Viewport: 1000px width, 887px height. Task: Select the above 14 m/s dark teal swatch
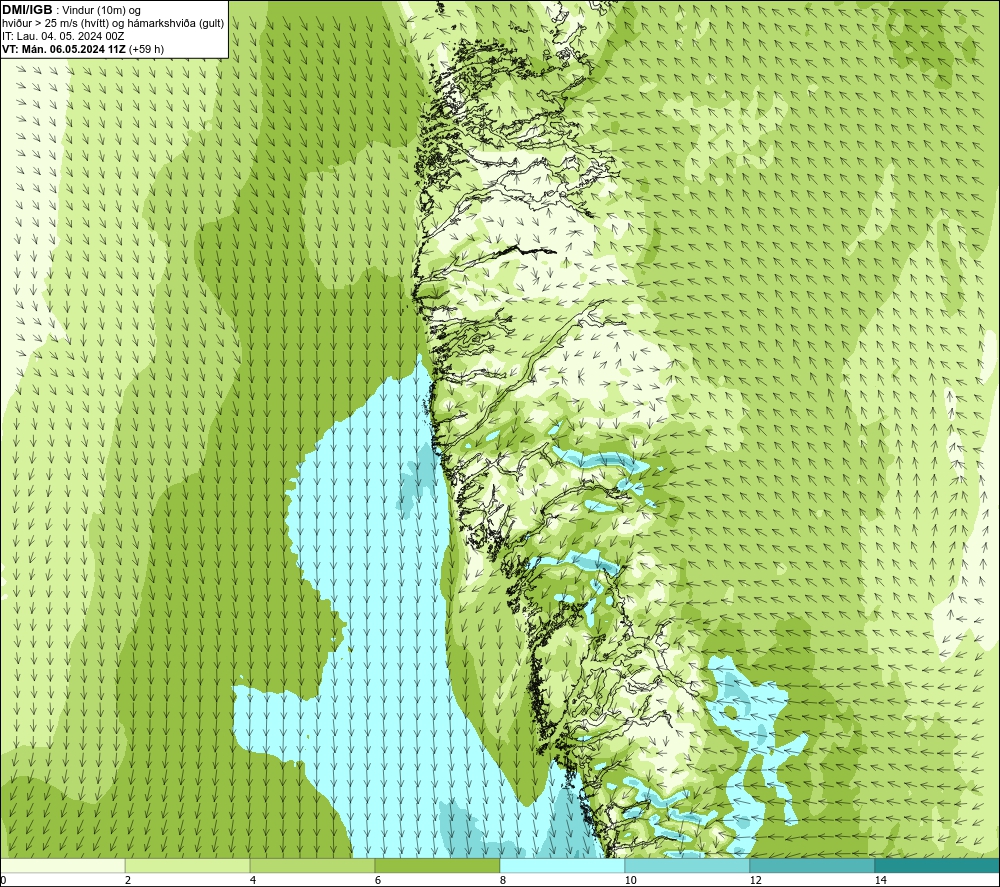pyautogui.click(x=938, y=865)
